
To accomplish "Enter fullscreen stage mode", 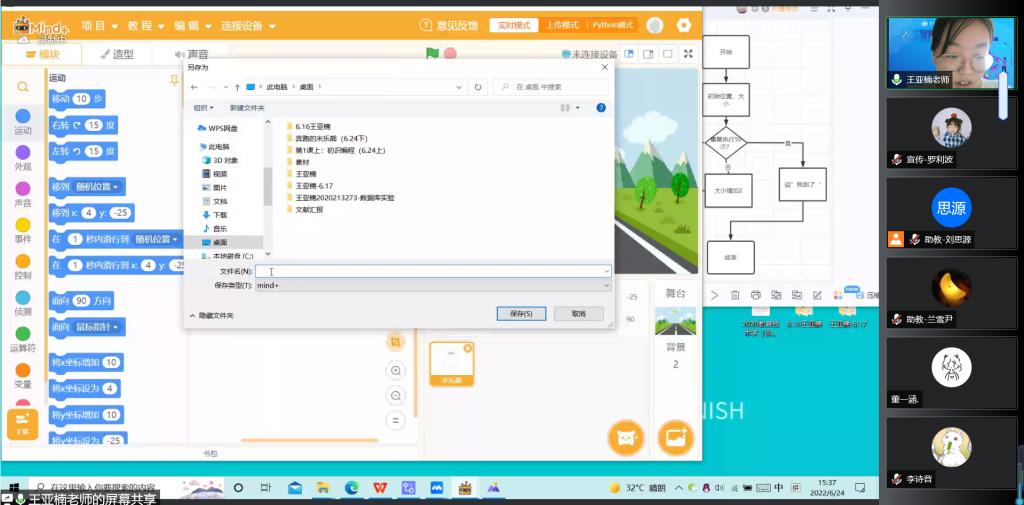I will click(x=688, y=54).
